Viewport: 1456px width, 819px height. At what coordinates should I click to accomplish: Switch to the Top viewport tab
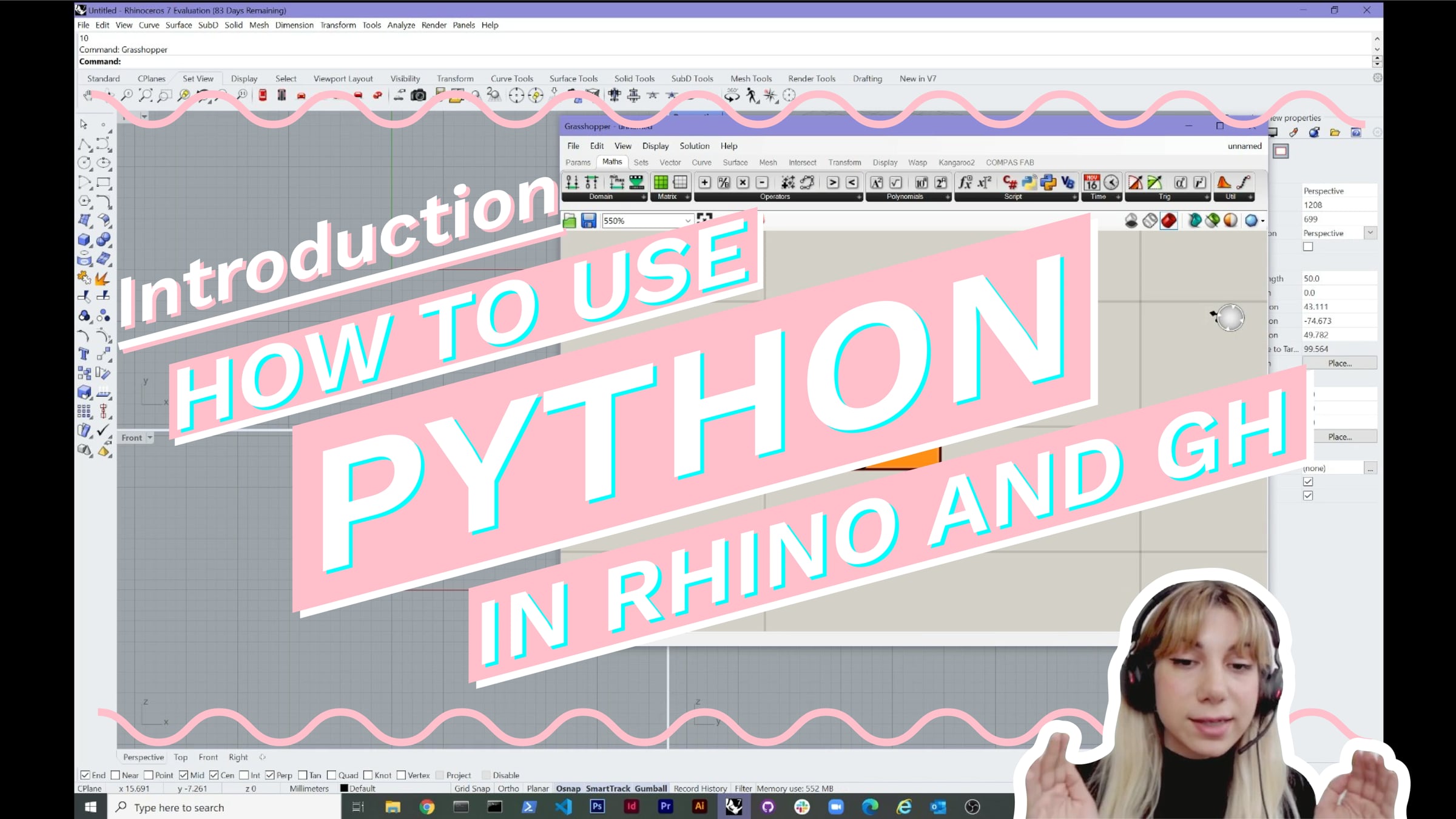[180, 757]
